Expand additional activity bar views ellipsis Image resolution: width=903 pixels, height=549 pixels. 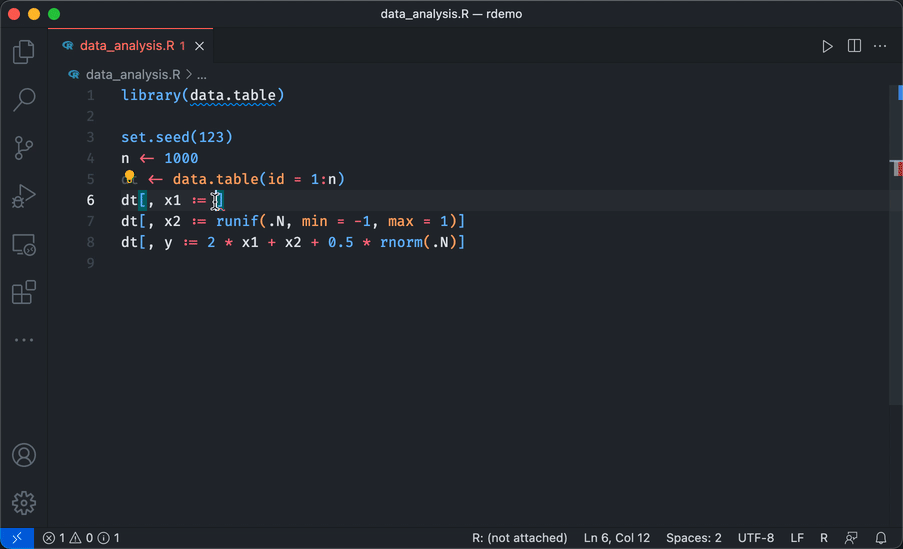(24, 340)
